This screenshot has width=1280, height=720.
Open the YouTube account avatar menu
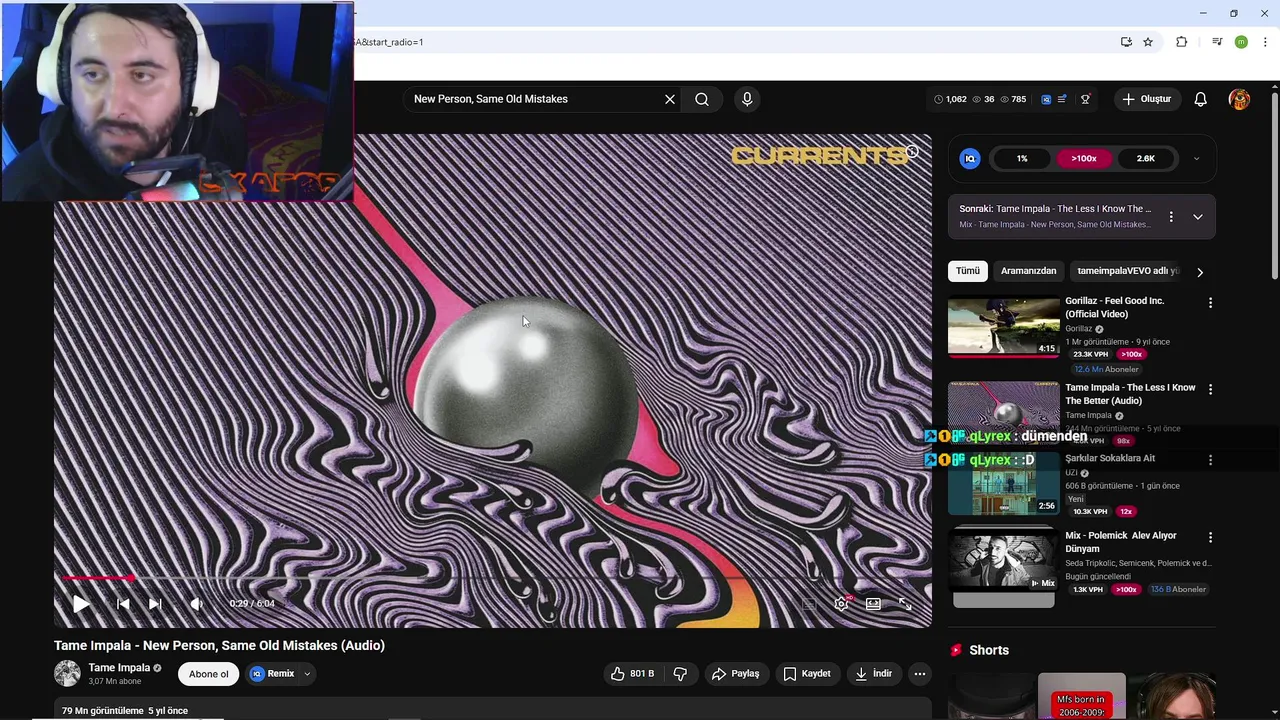(1240, 99)
